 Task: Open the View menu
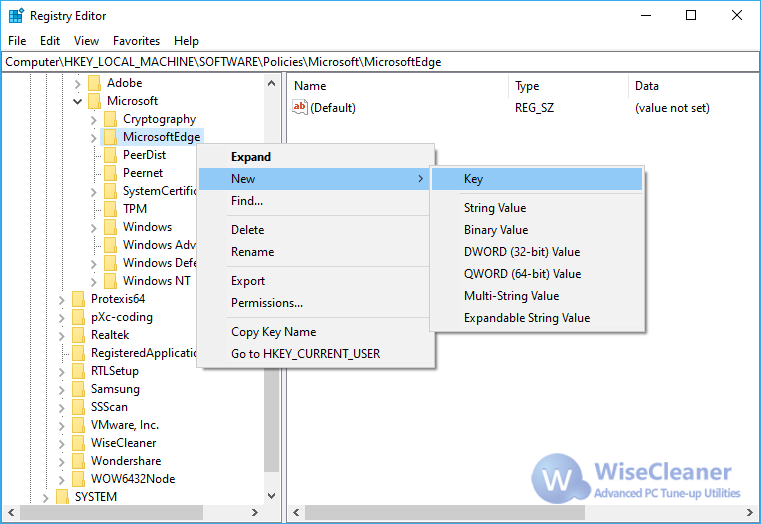pos(86,41)
